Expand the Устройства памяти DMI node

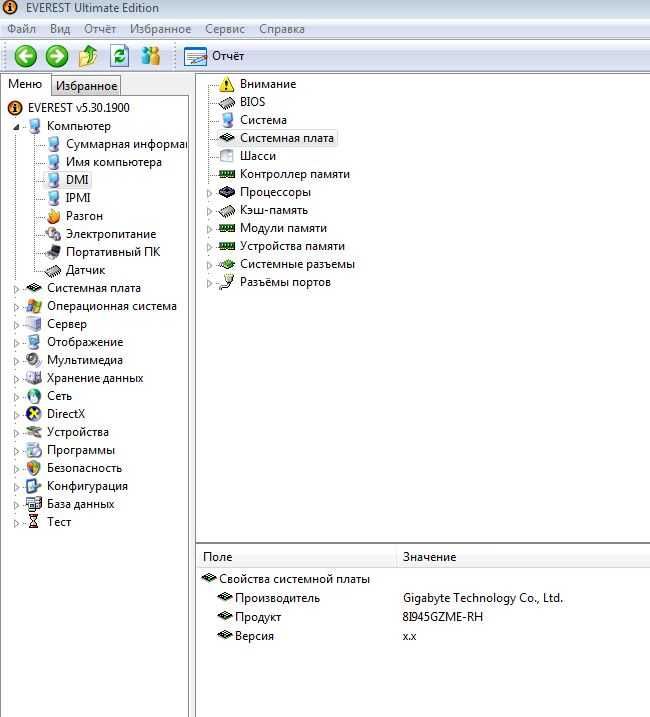(x=209, y=247)
